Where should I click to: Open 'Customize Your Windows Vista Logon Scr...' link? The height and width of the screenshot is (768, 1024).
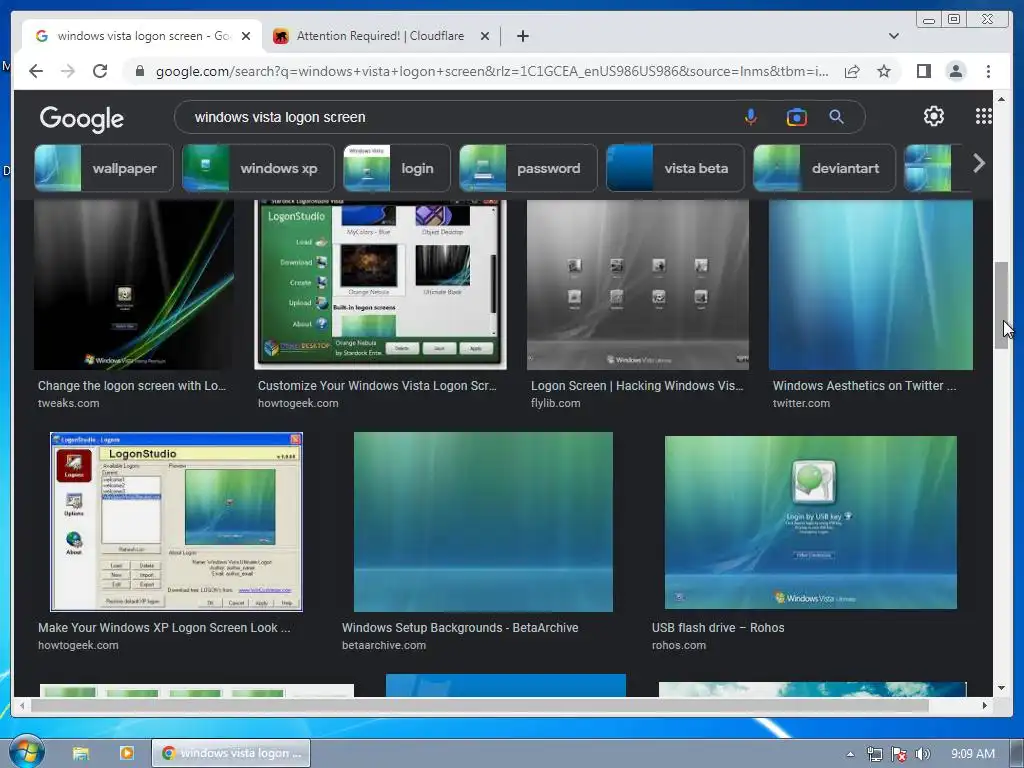pos(377,386)
